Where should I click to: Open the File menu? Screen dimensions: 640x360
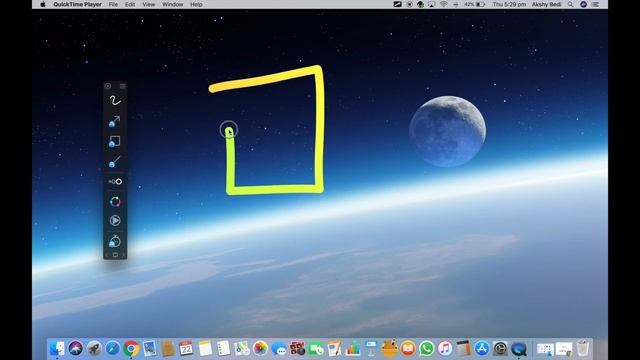point(113,4)
